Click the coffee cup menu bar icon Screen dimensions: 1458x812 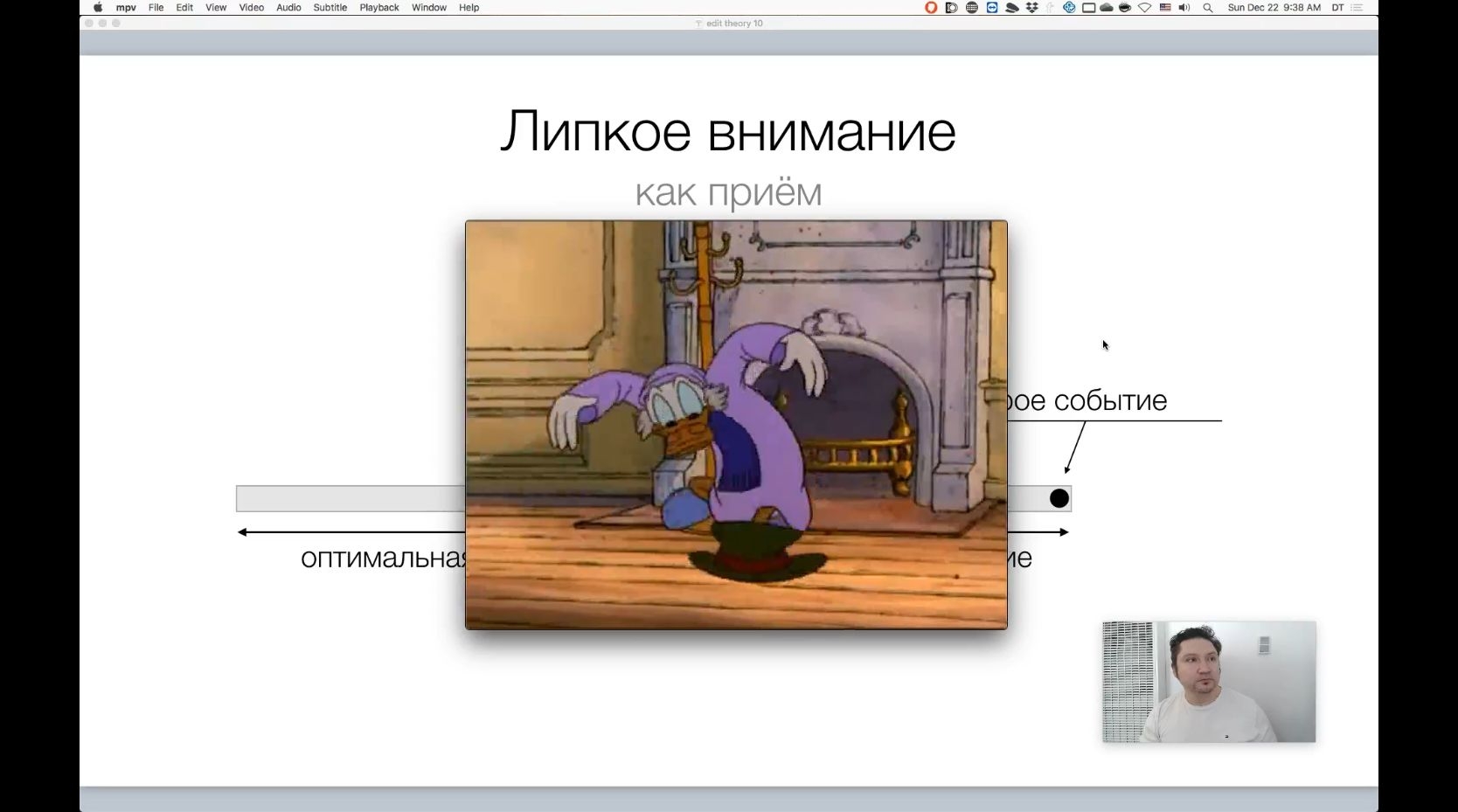point(1125,8)
